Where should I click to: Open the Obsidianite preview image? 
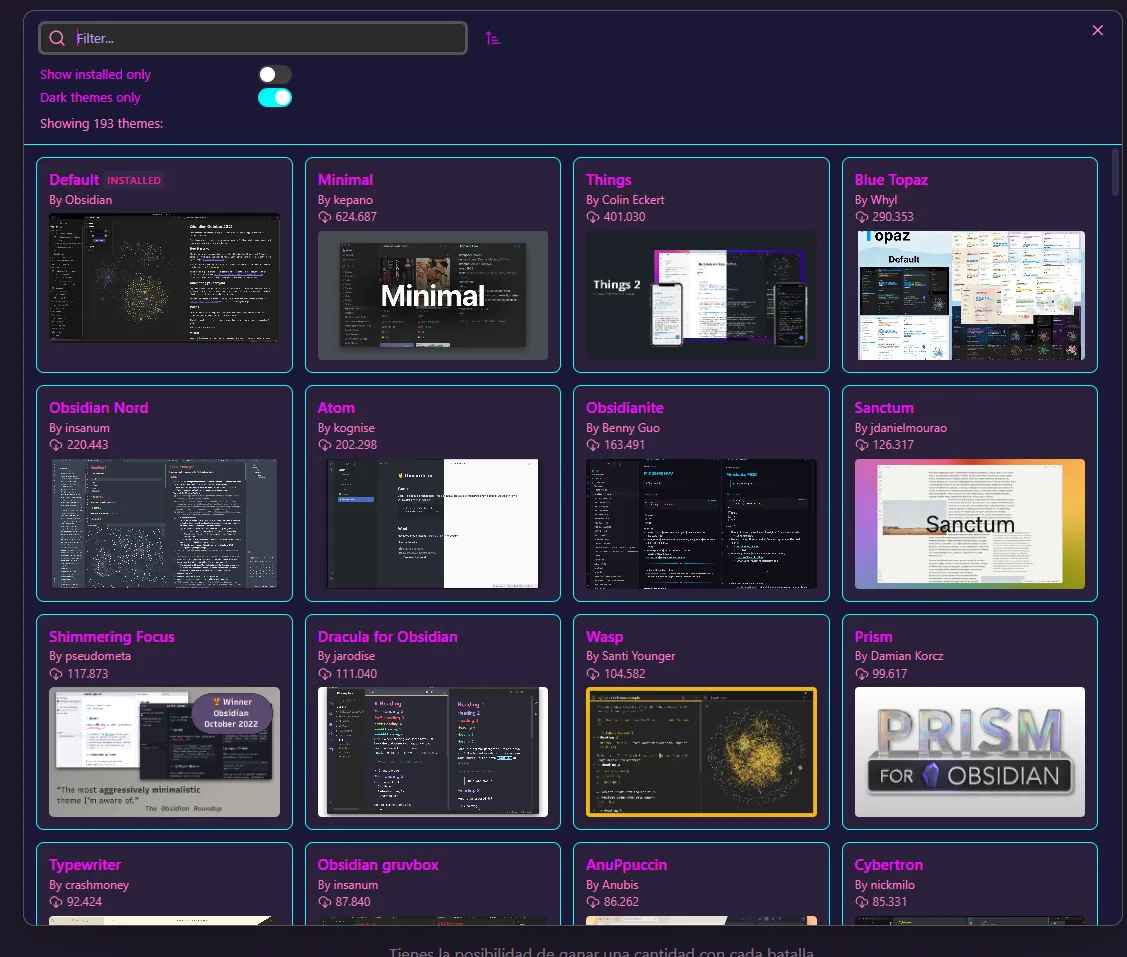pyautogui.click(x=701, y=523)
